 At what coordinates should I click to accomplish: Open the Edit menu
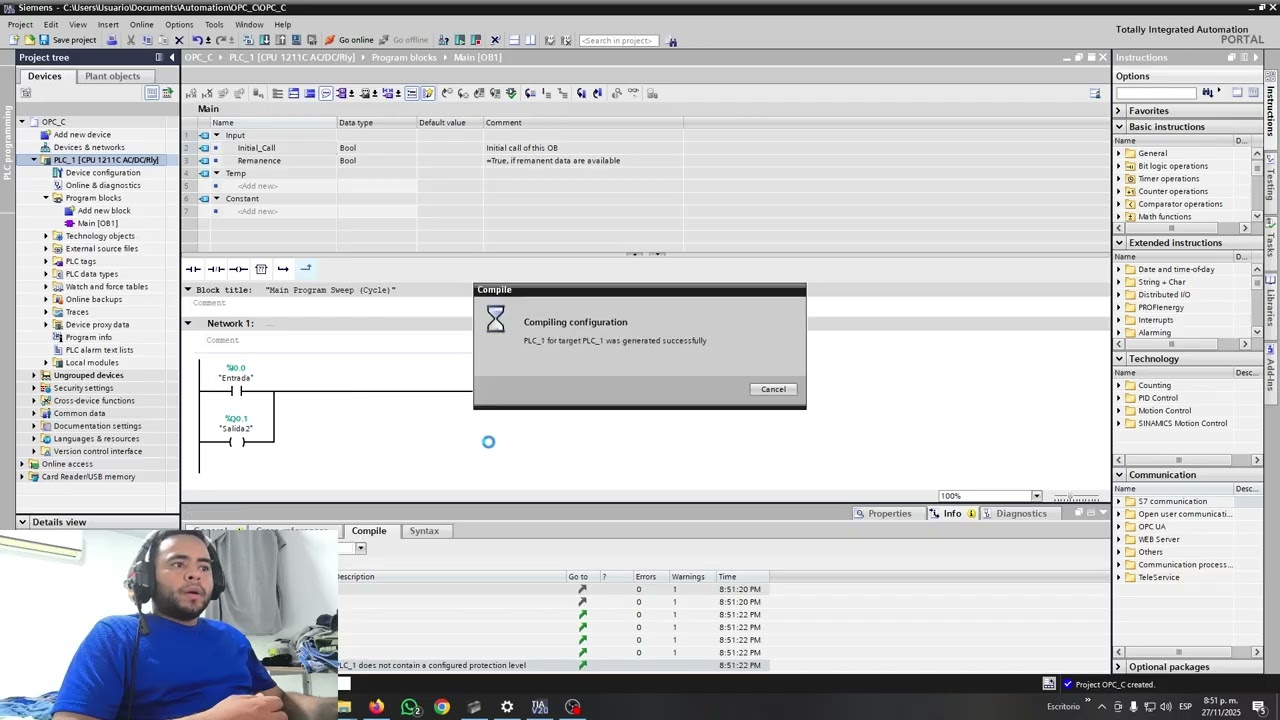click(51, 24)
